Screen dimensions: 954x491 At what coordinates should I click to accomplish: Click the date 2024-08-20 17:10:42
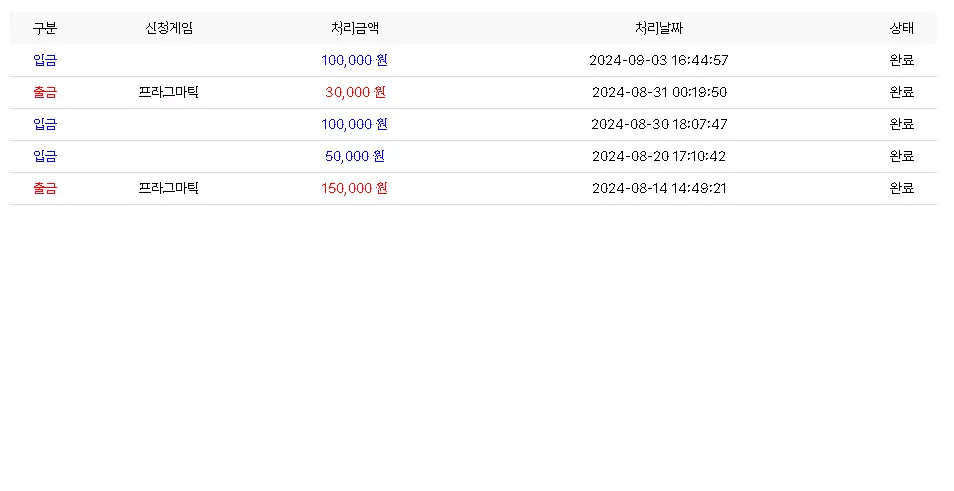point(659,156)
